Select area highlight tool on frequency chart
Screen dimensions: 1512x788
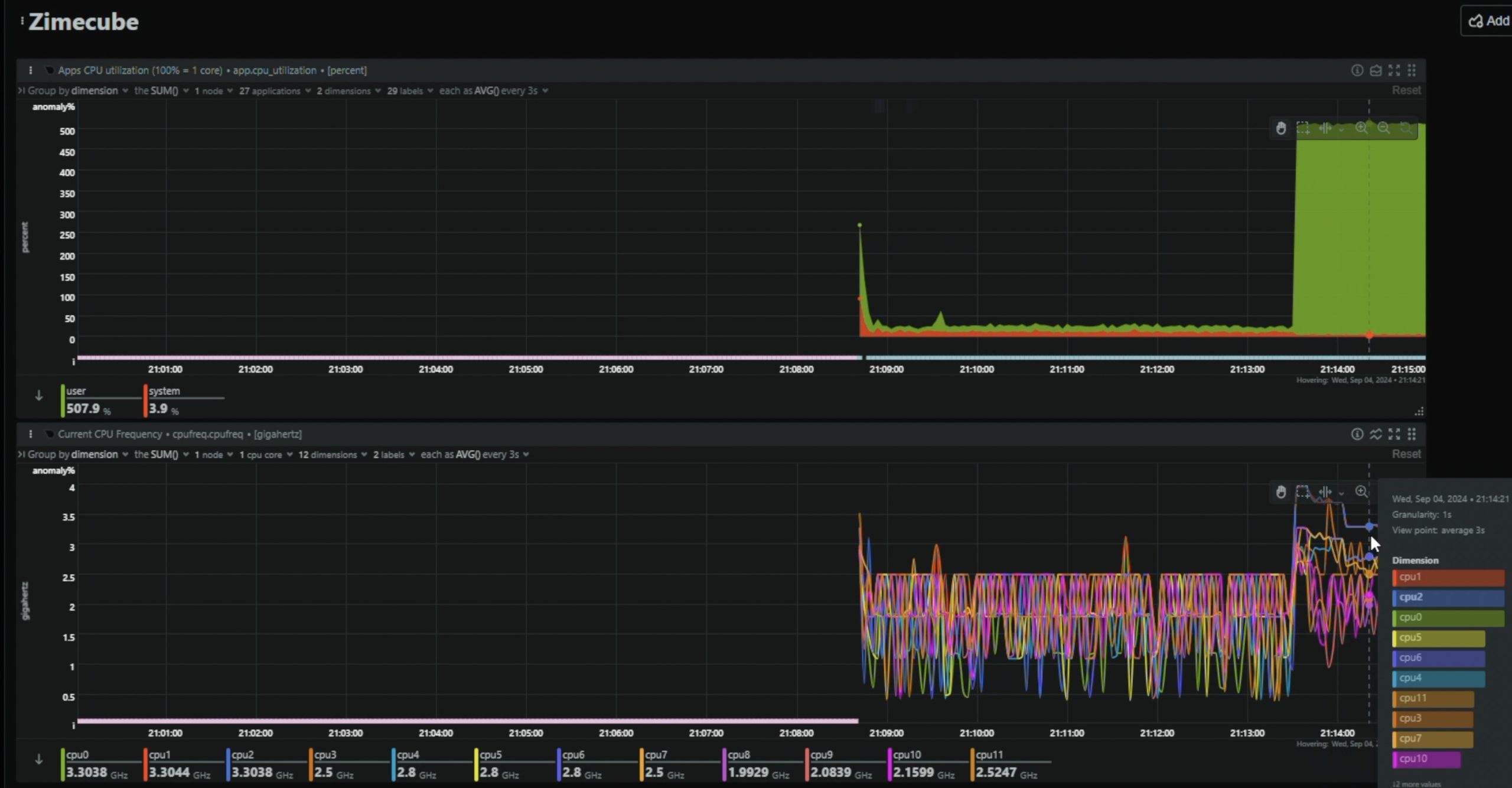(x=1302, y=492)
